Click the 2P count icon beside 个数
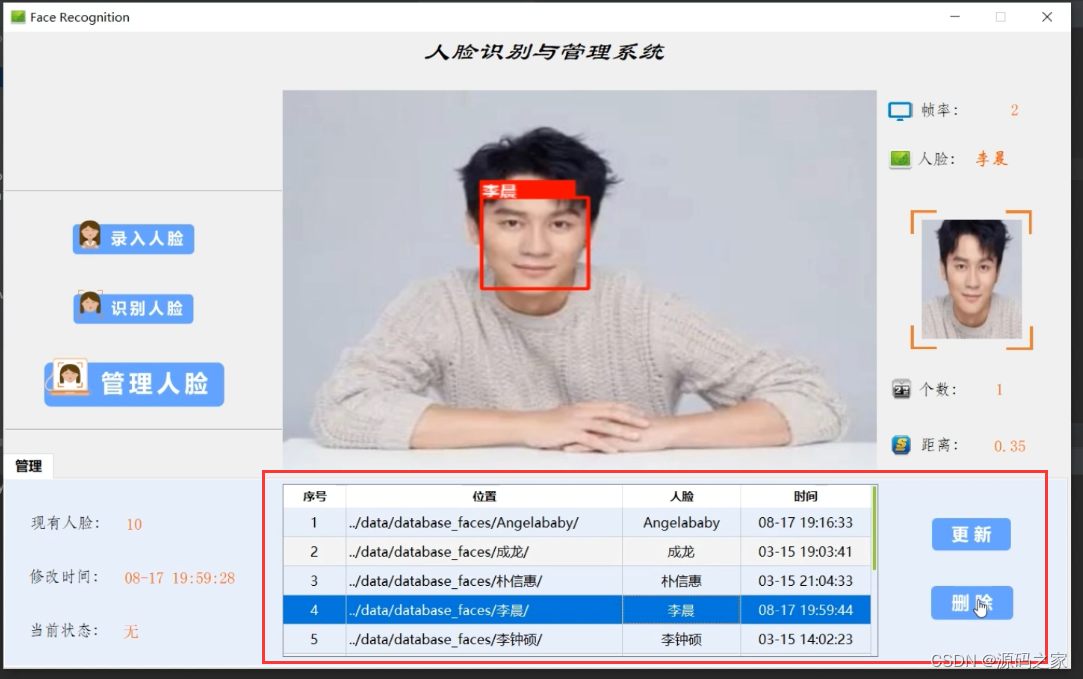Image resolution: width=1083 pixels, height=679 pixels. (x=901, y=389)
